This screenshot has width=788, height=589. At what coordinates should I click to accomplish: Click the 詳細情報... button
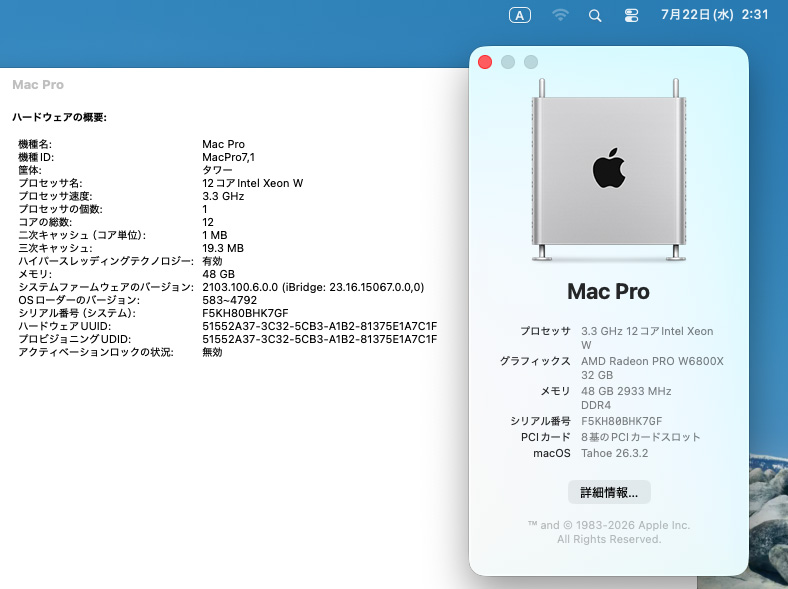[609, 492]
